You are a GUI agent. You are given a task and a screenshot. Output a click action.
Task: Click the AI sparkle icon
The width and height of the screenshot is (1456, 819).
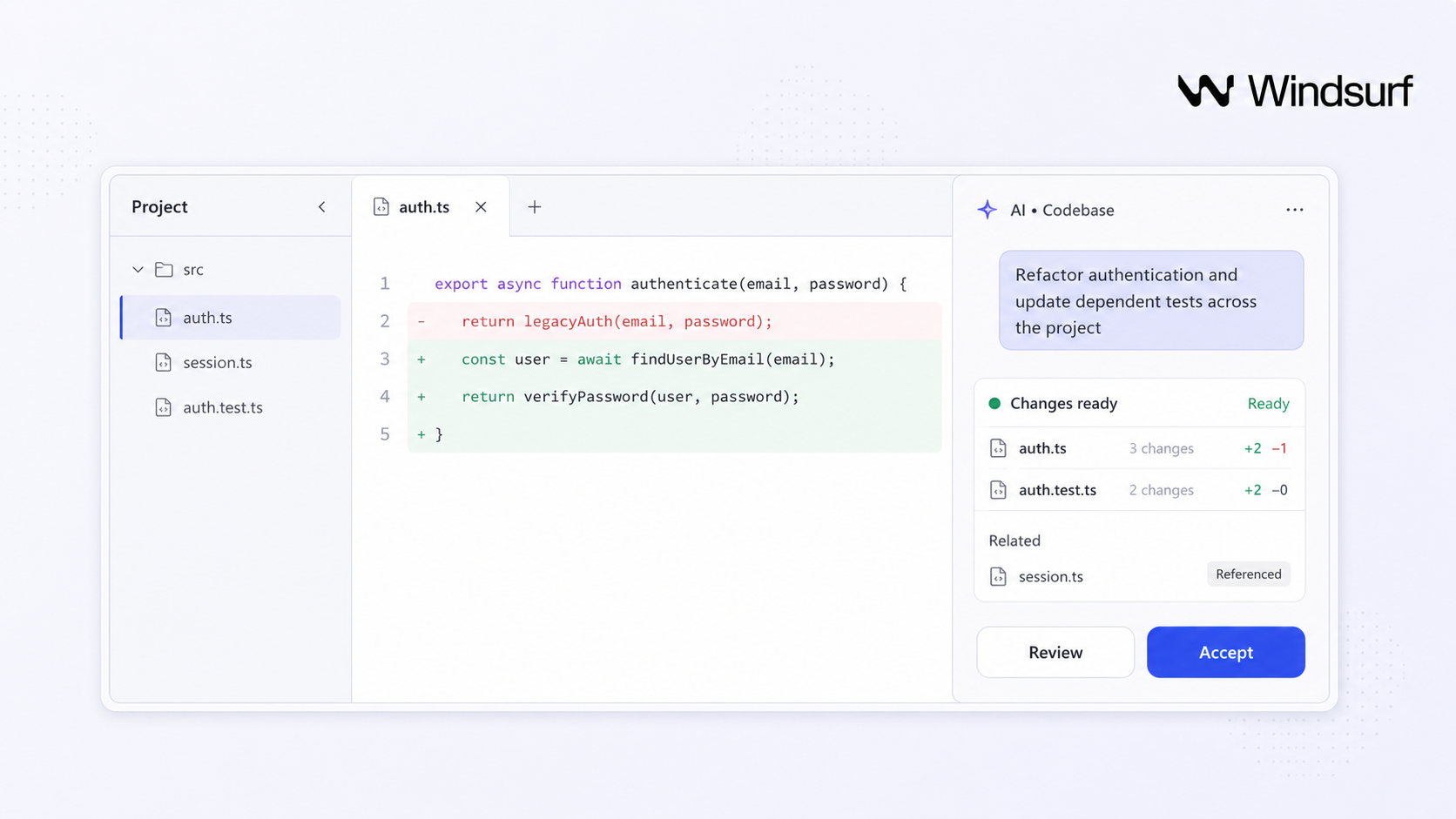pos(987,210)
